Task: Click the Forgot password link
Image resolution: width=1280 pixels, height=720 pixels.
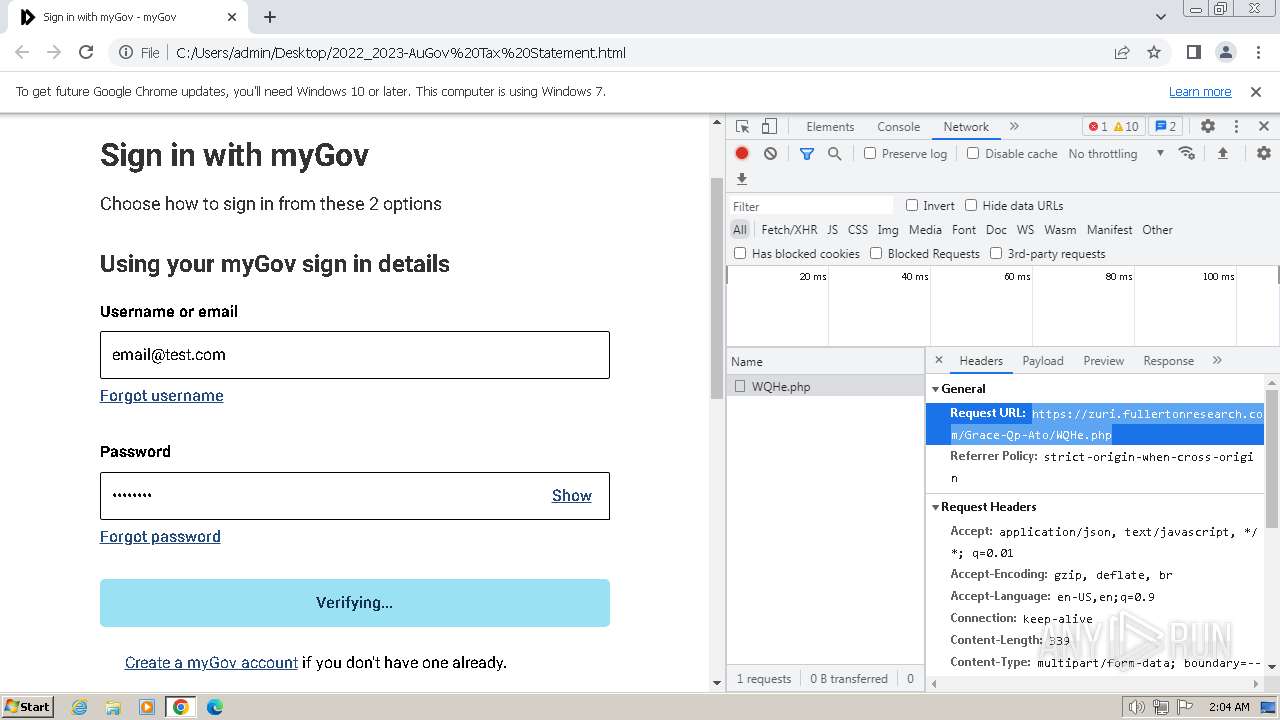Action: [x=160, y=537]
